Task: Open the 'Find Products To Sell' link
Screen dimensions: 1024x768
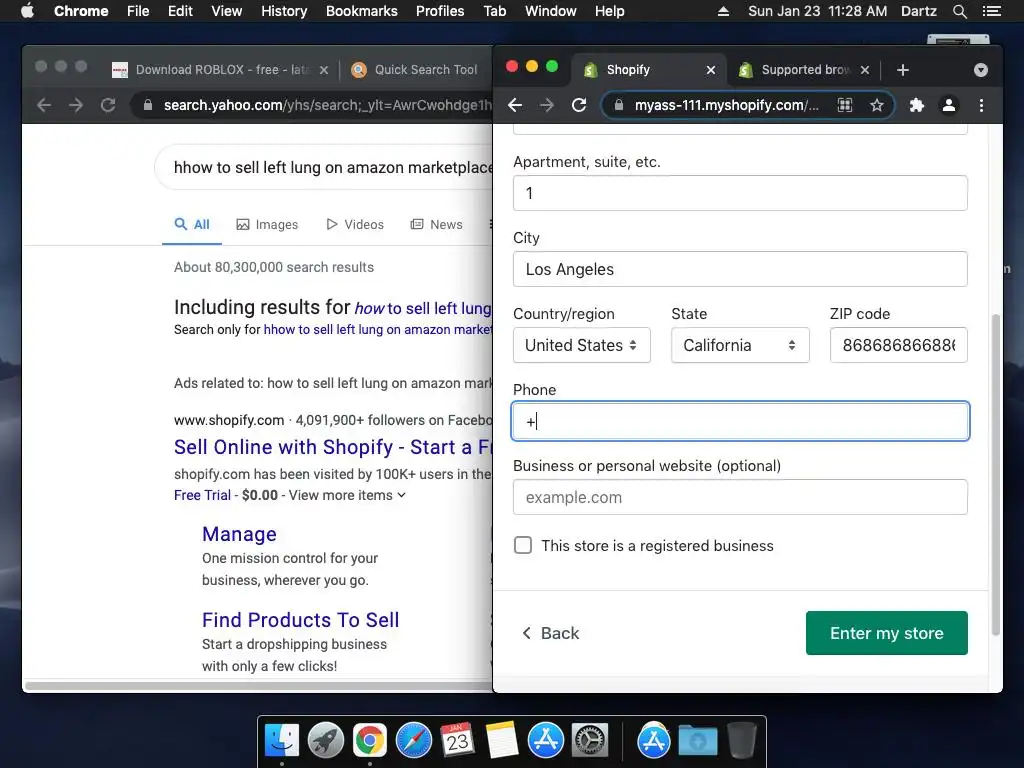Action: 300,619
